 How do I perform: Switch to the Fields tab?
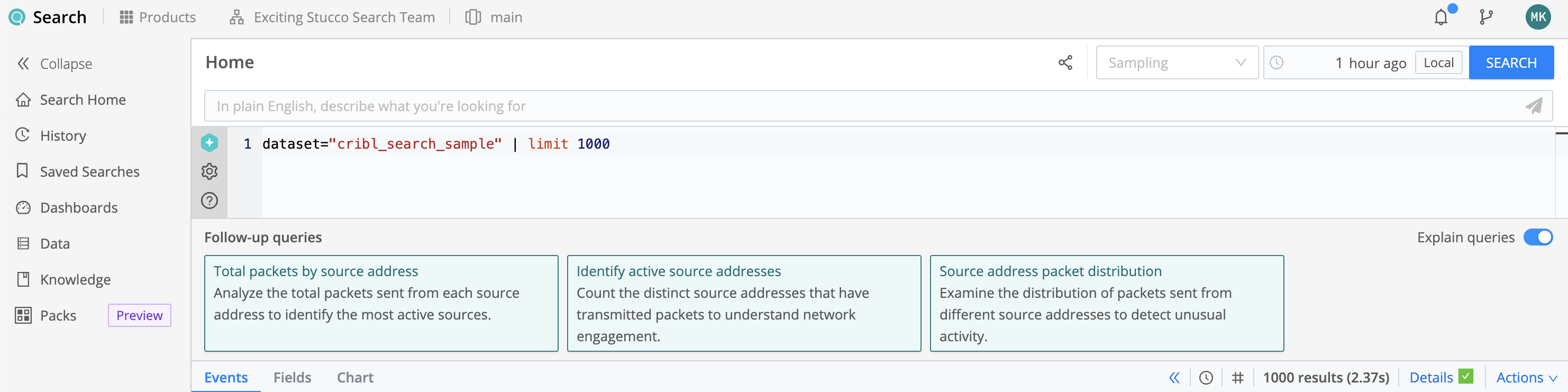(292, 377)
